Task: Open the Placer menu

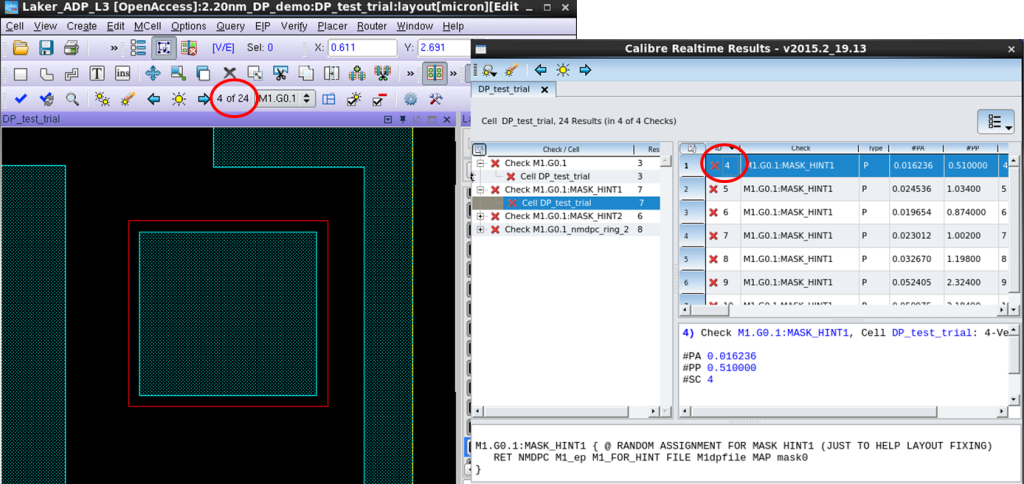Action: pos(332,26)
